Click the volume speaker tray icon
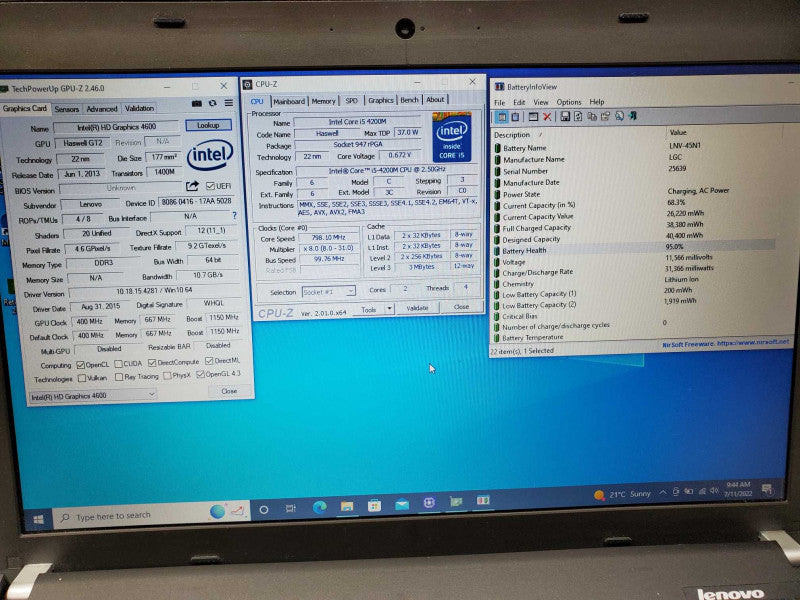The height and width of the screenshot is (600, 800). (x=714, y=491)
